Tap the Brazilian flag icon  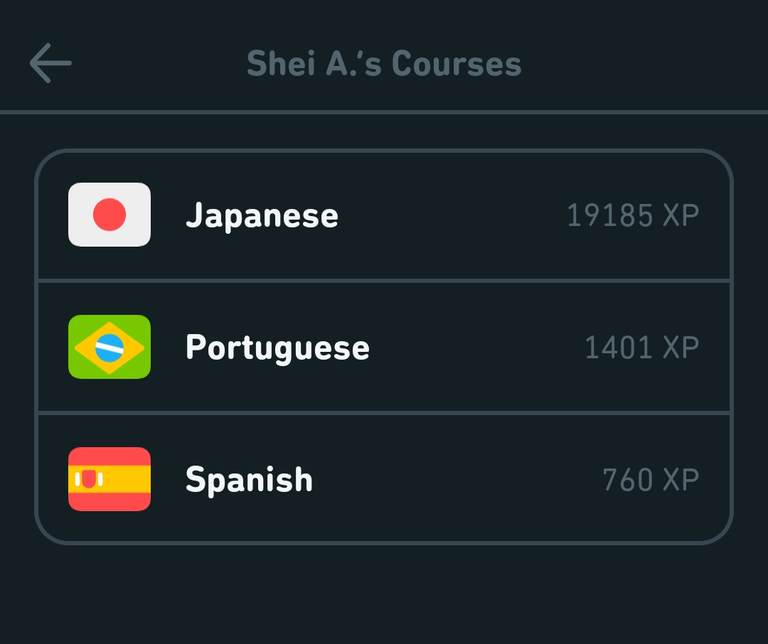point(109,347)
